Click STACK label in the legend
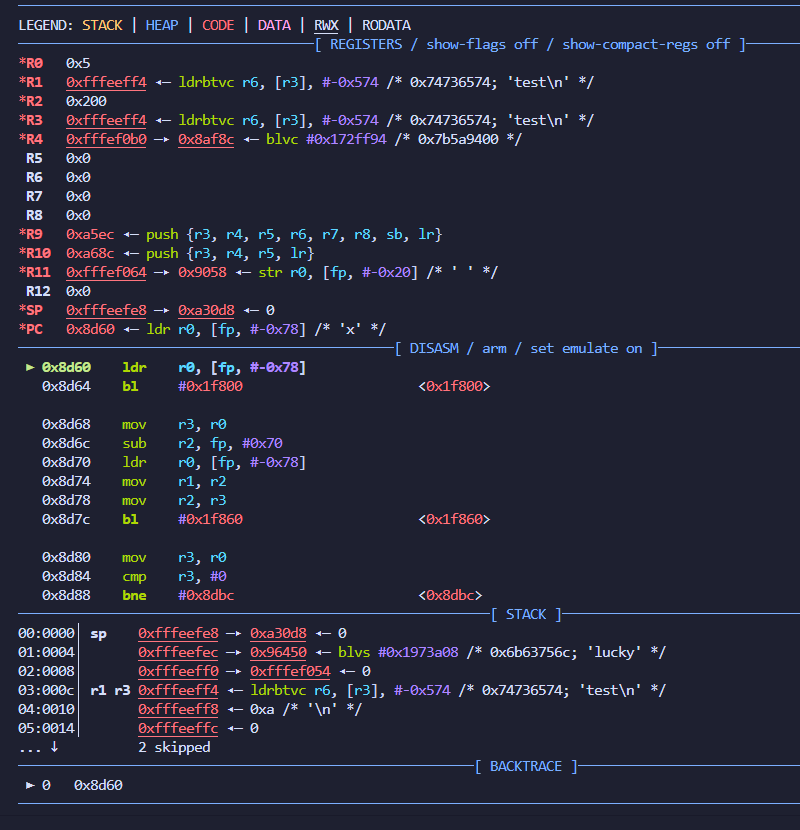This screenshot has width=800, height=830. pos(102,25)
